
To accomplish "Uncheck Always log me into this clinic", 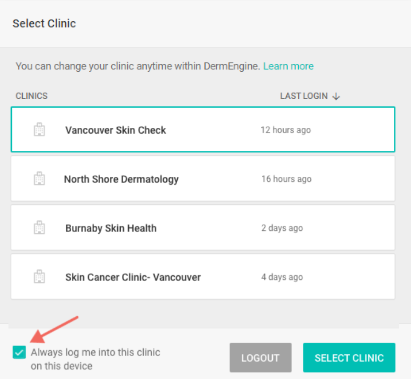I will tap(19, 352).
